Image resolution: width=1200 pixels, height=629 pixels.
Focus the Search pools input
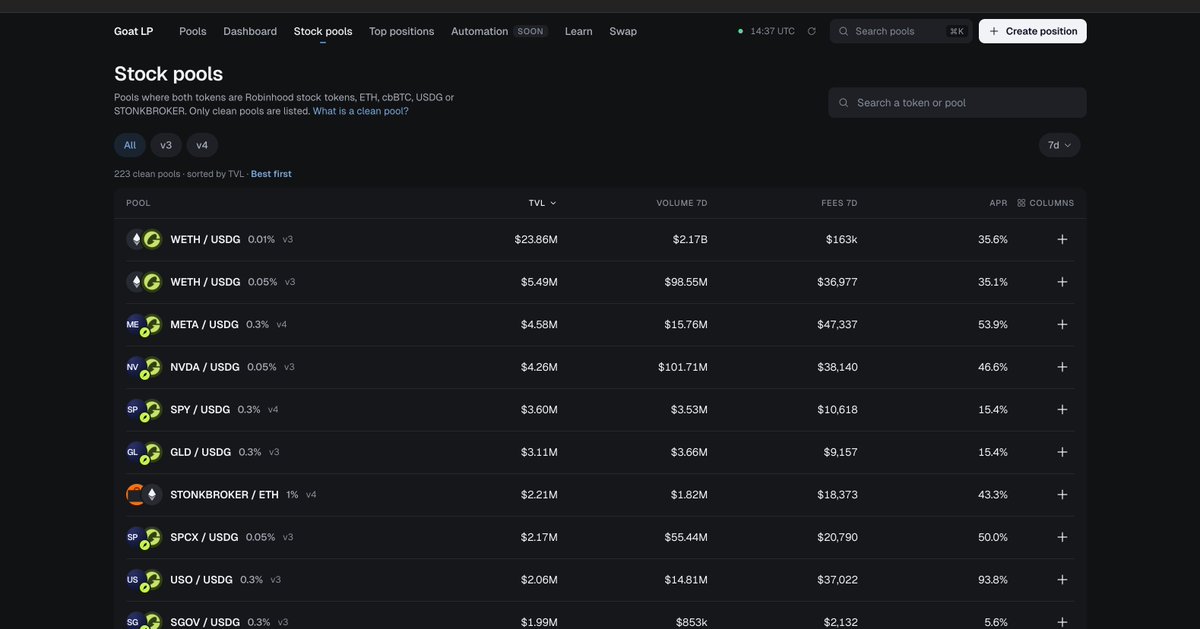pyautogui.click(x=900, y=31)
